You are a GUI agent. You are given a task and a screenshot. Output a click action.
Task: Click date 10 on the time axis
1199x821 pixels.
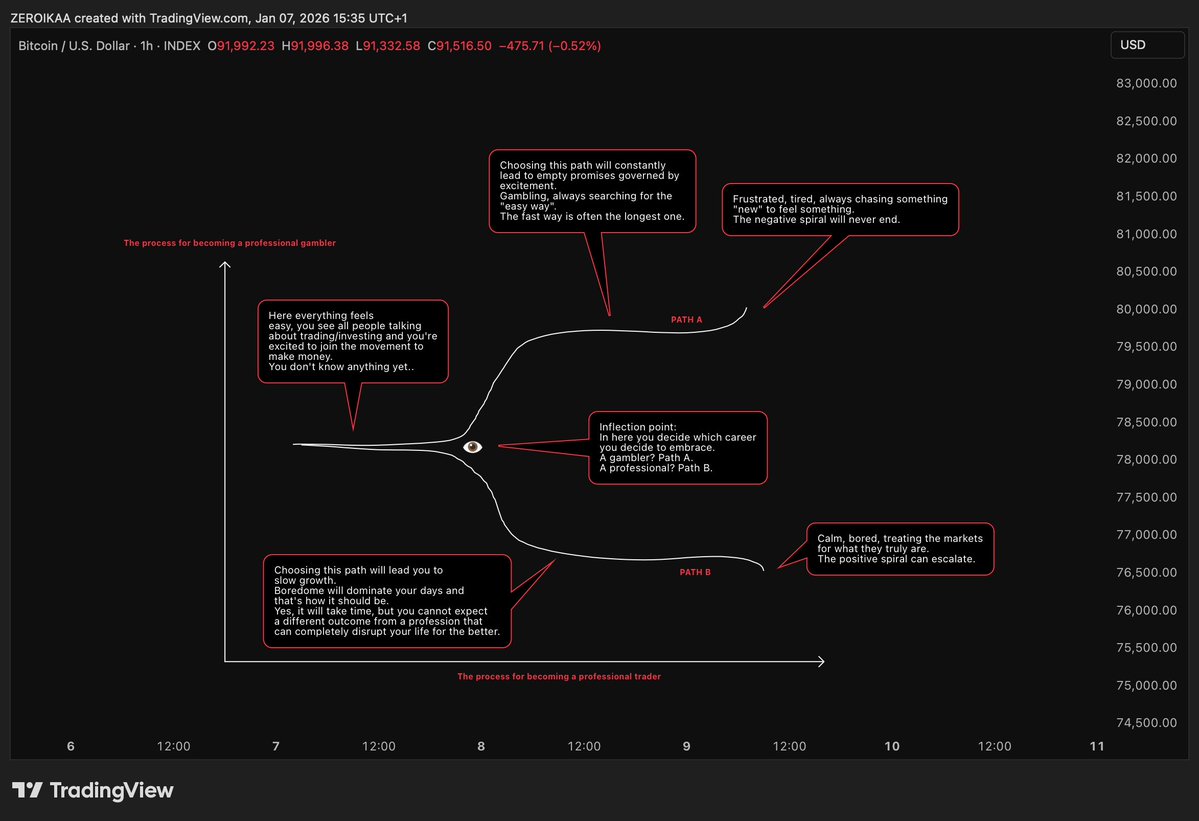click(892, 746)
